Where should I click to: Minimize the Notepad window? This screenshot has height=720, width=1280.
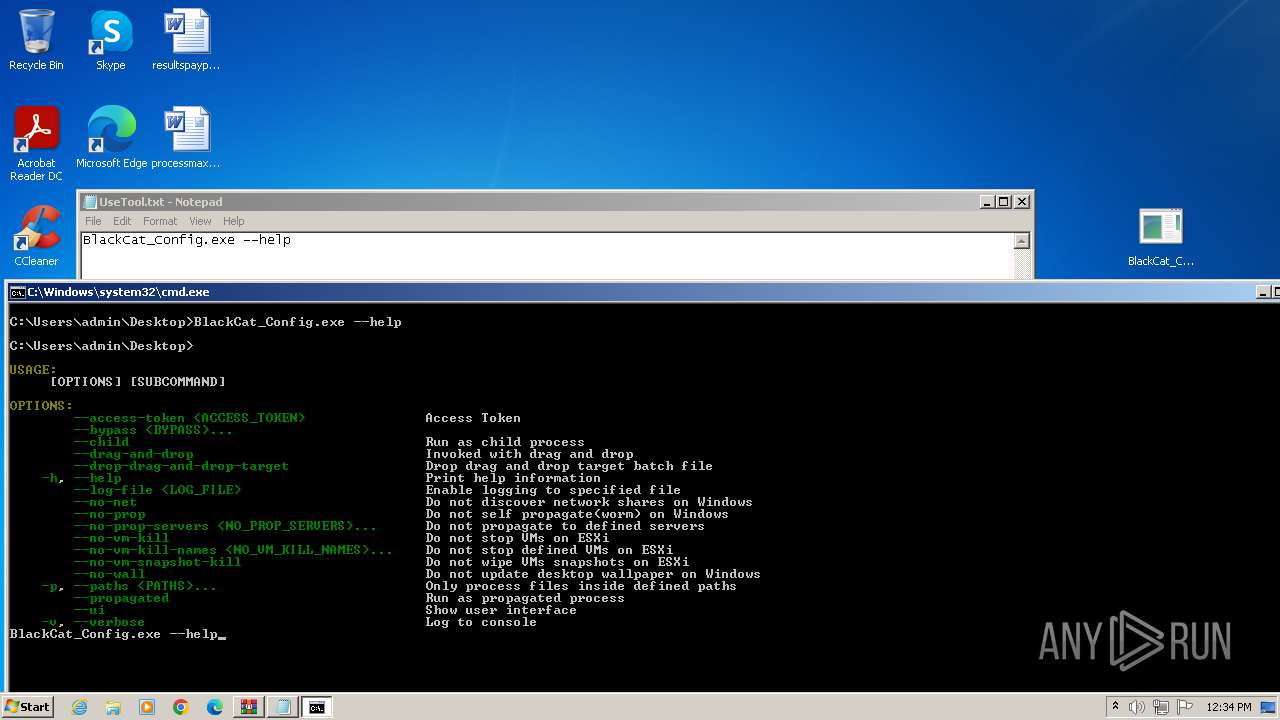987,201
